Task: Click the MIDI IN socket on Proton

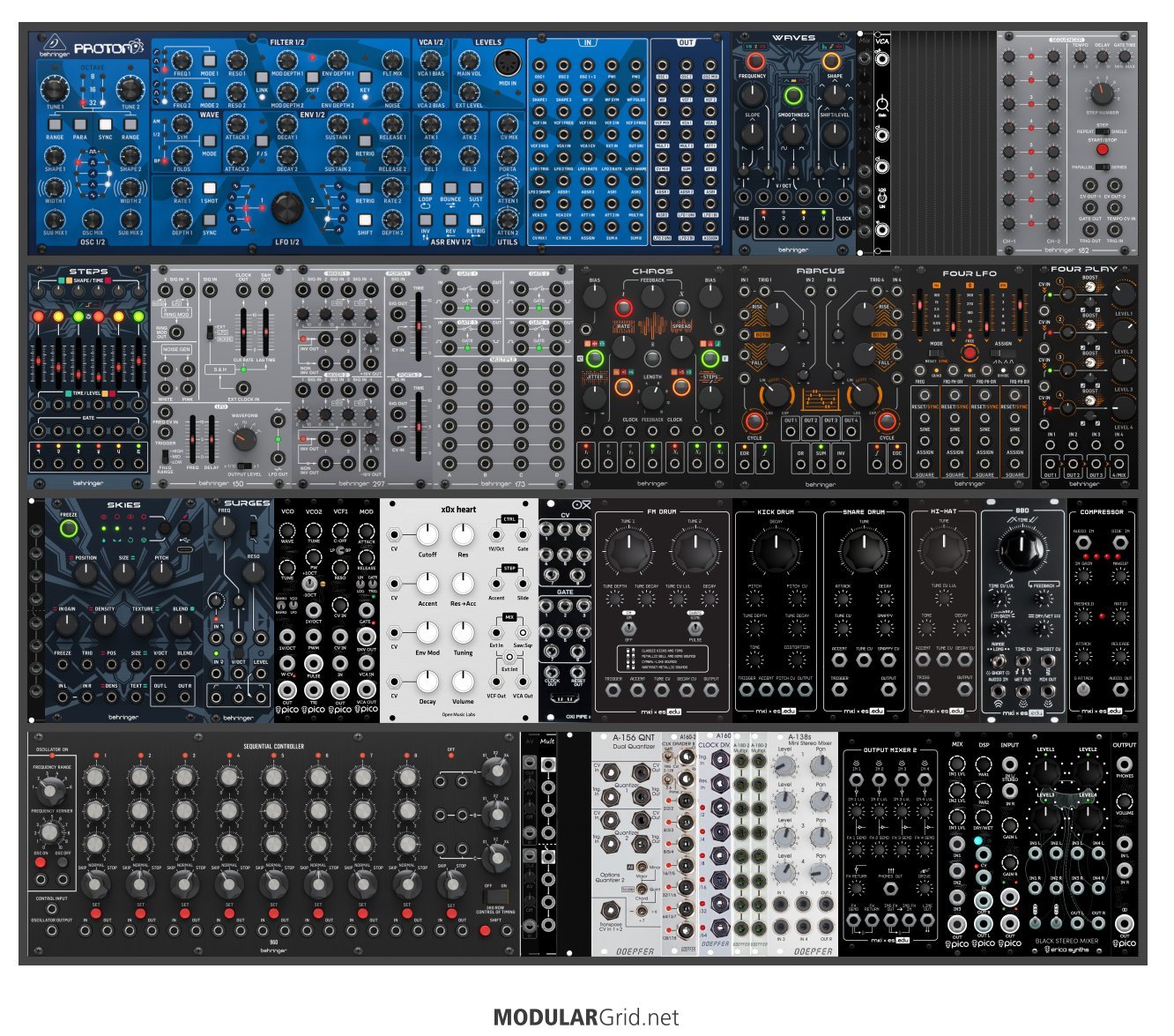Action: 507,64
